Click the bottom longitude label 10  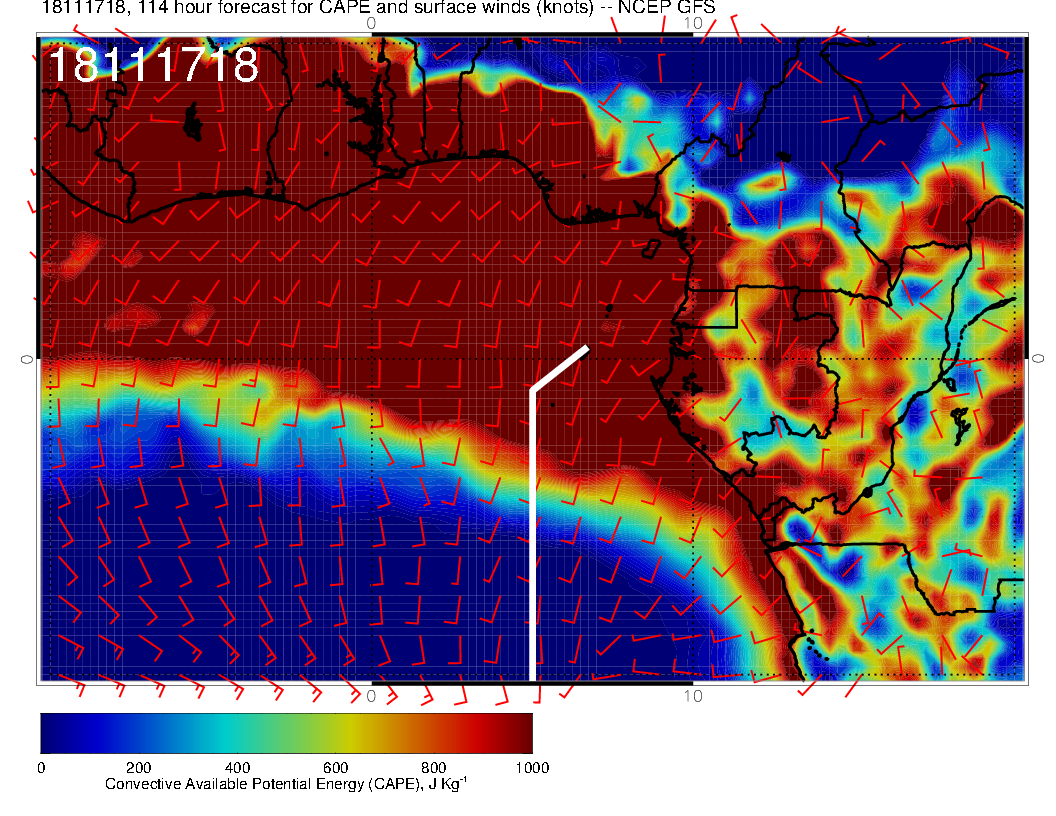(693, 696)
